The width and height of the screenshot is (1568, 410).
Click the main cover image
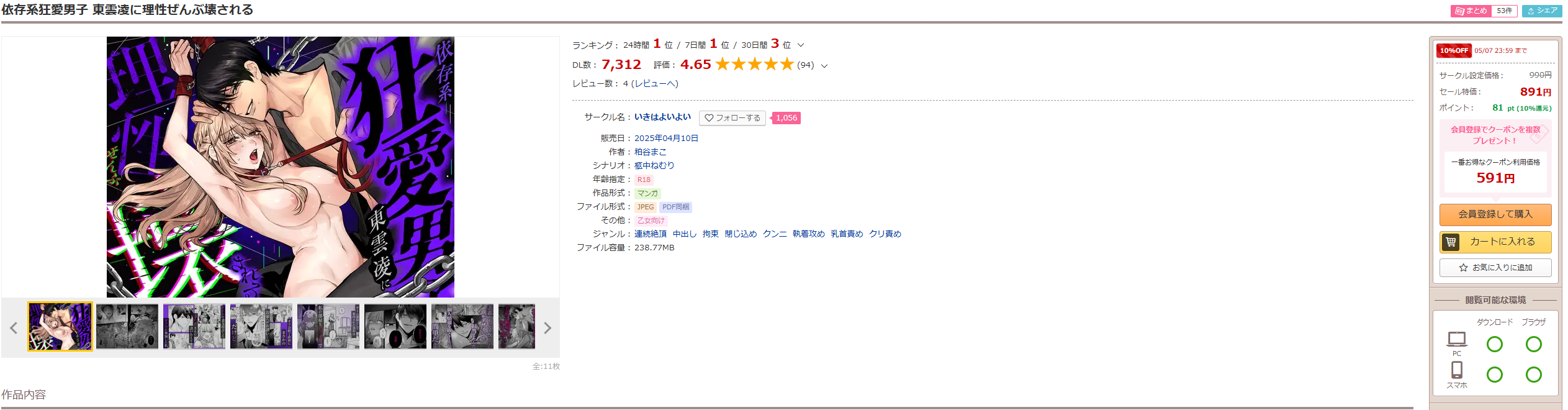[281, 166]
